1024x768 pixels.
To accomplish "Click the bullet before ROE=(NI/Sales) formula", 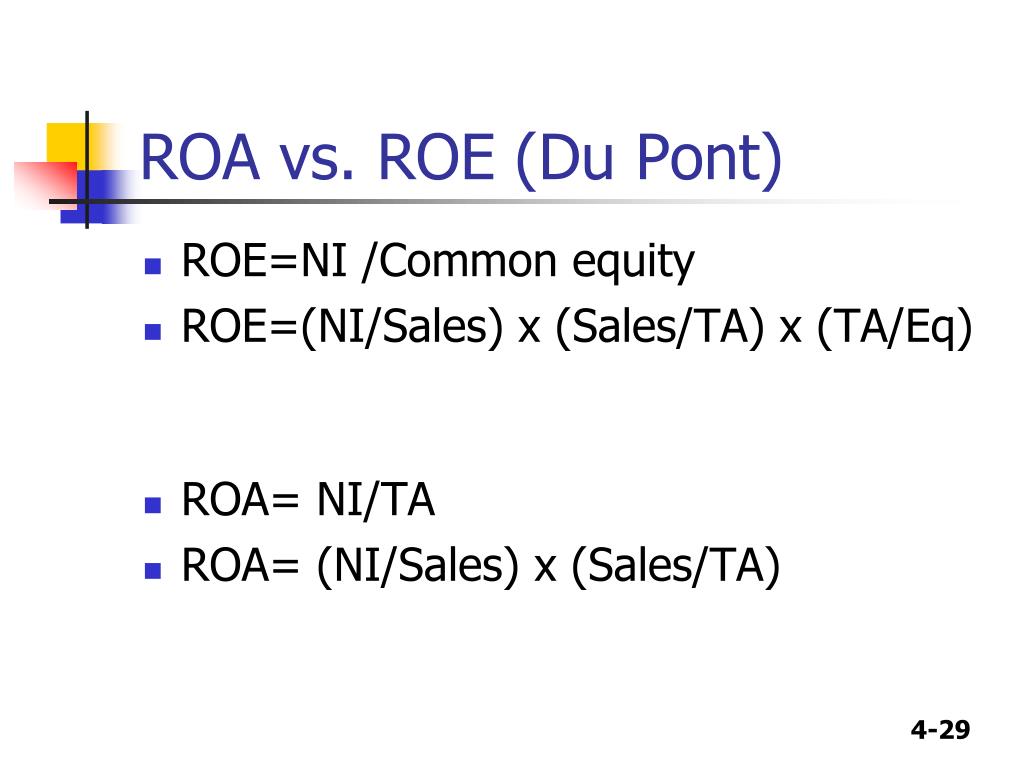I will point(153,332).
